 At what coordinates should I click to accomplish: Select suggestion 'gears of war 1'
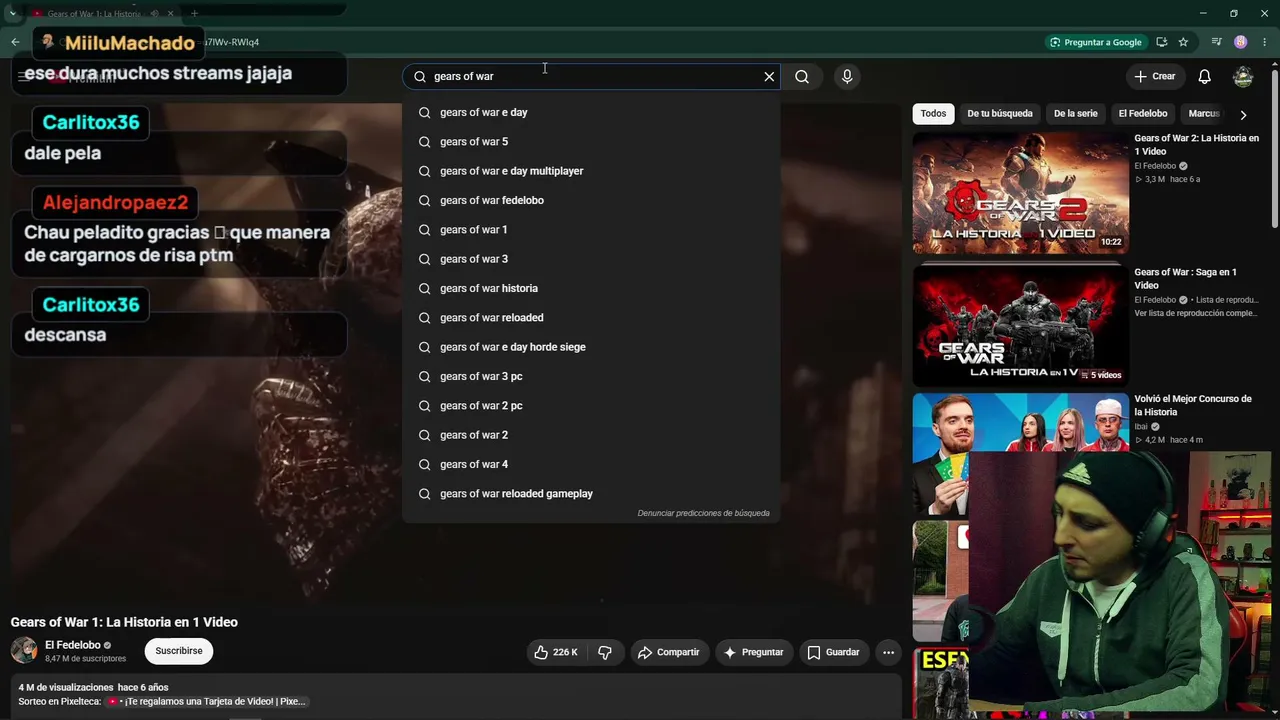tap(591, 229)
